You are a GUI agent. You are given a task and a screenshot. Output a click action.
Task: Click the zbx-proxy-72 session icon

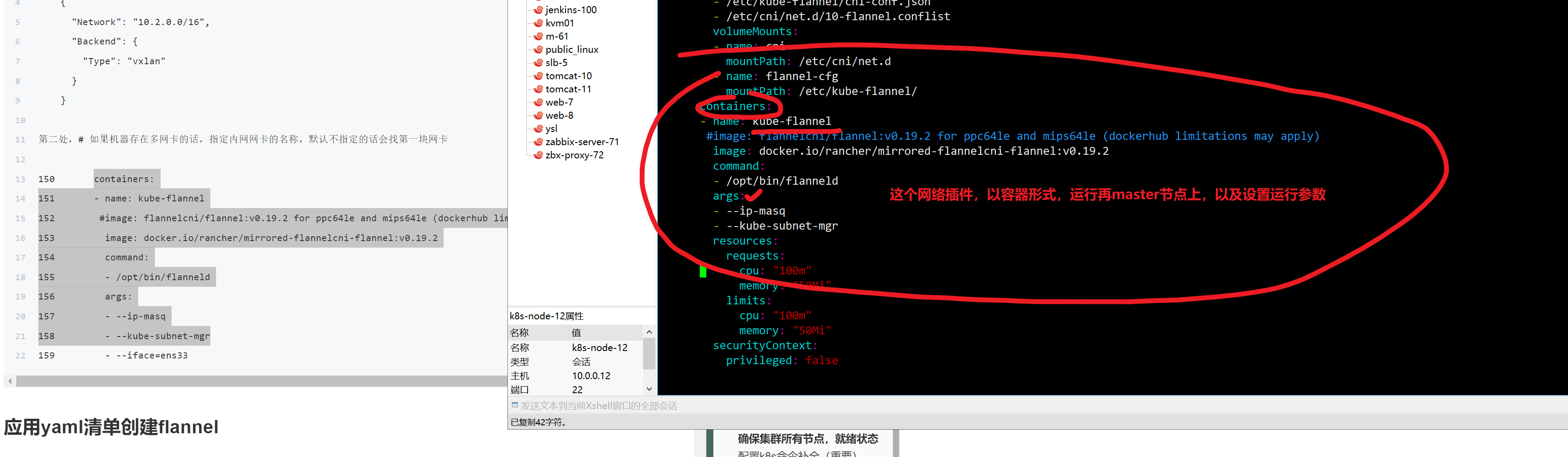coord(538,155)
